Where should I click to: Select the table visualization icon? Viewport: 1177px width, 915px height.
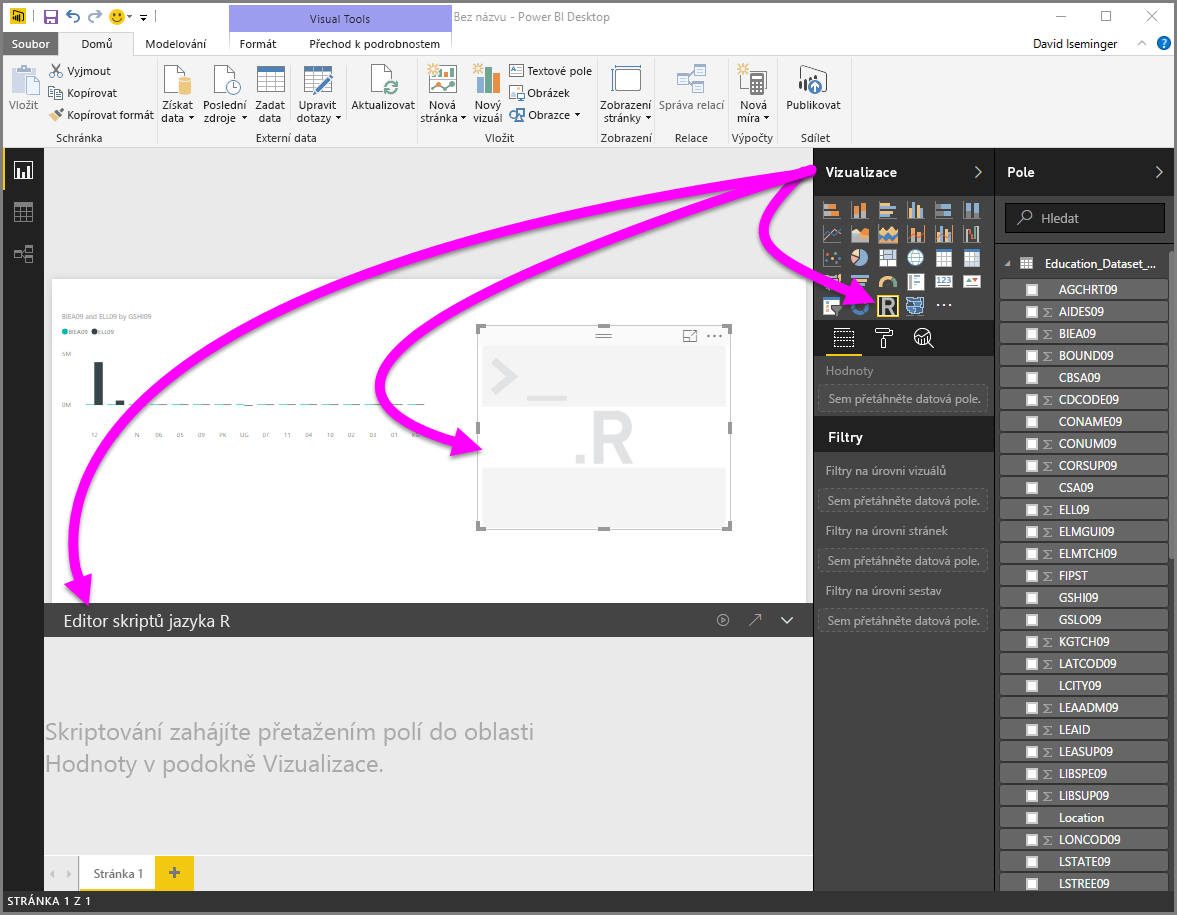(944, 257)
